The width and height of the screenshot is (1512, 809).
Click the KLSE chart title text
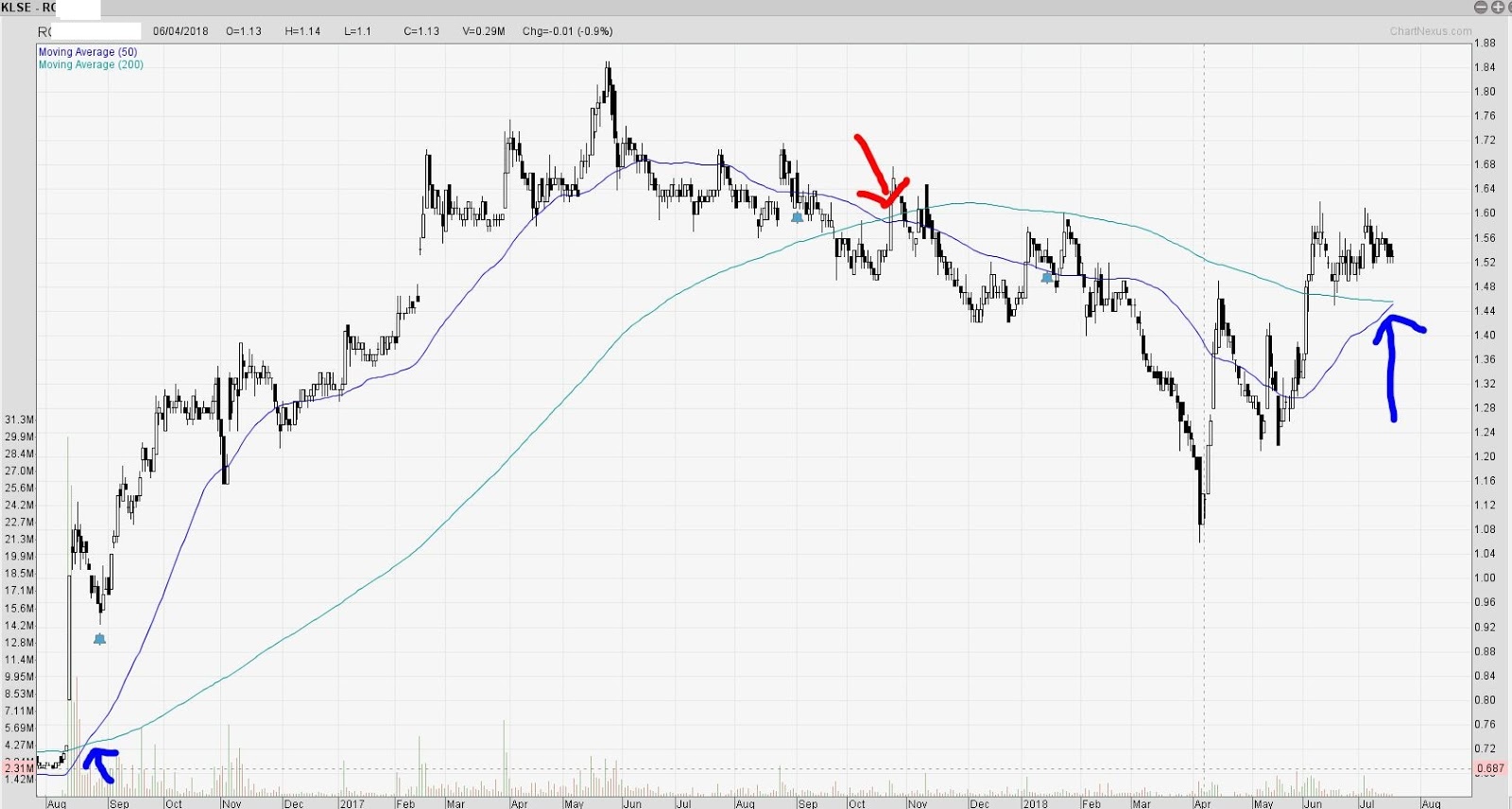pyautogui.click(x=28, y=8)
